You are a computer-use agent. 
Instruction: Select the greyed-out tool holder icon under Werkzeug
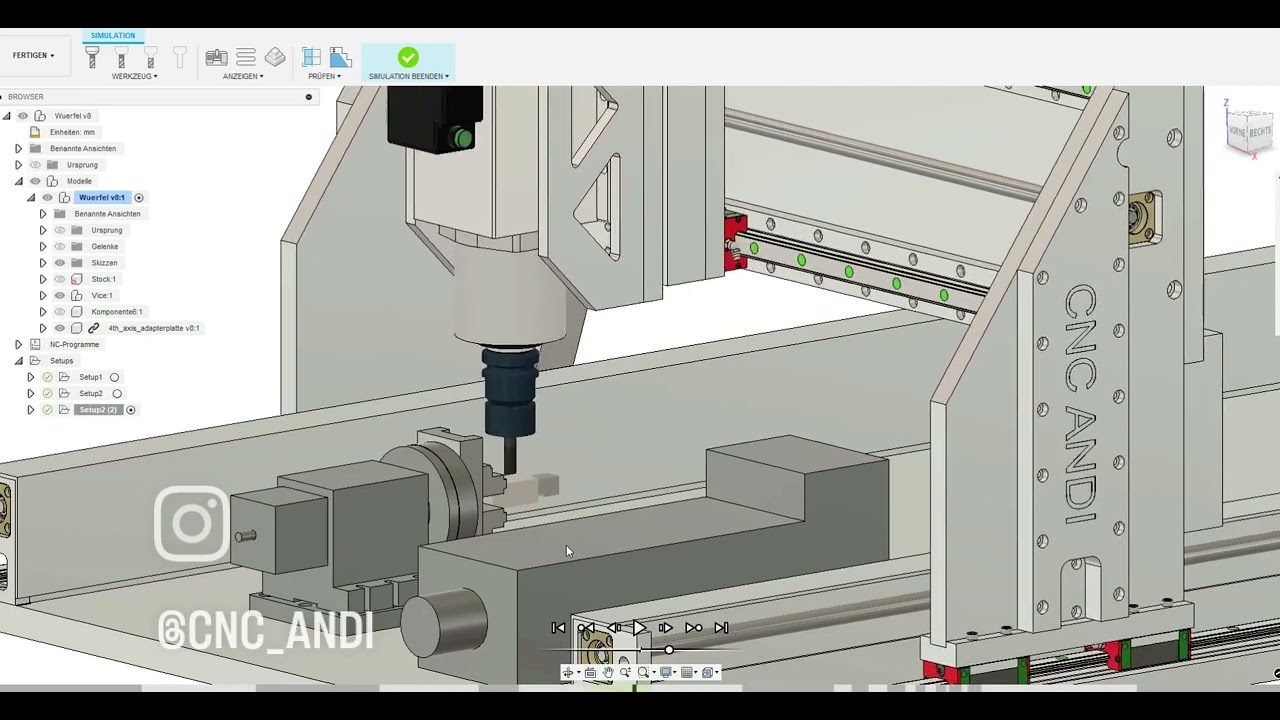180,58
